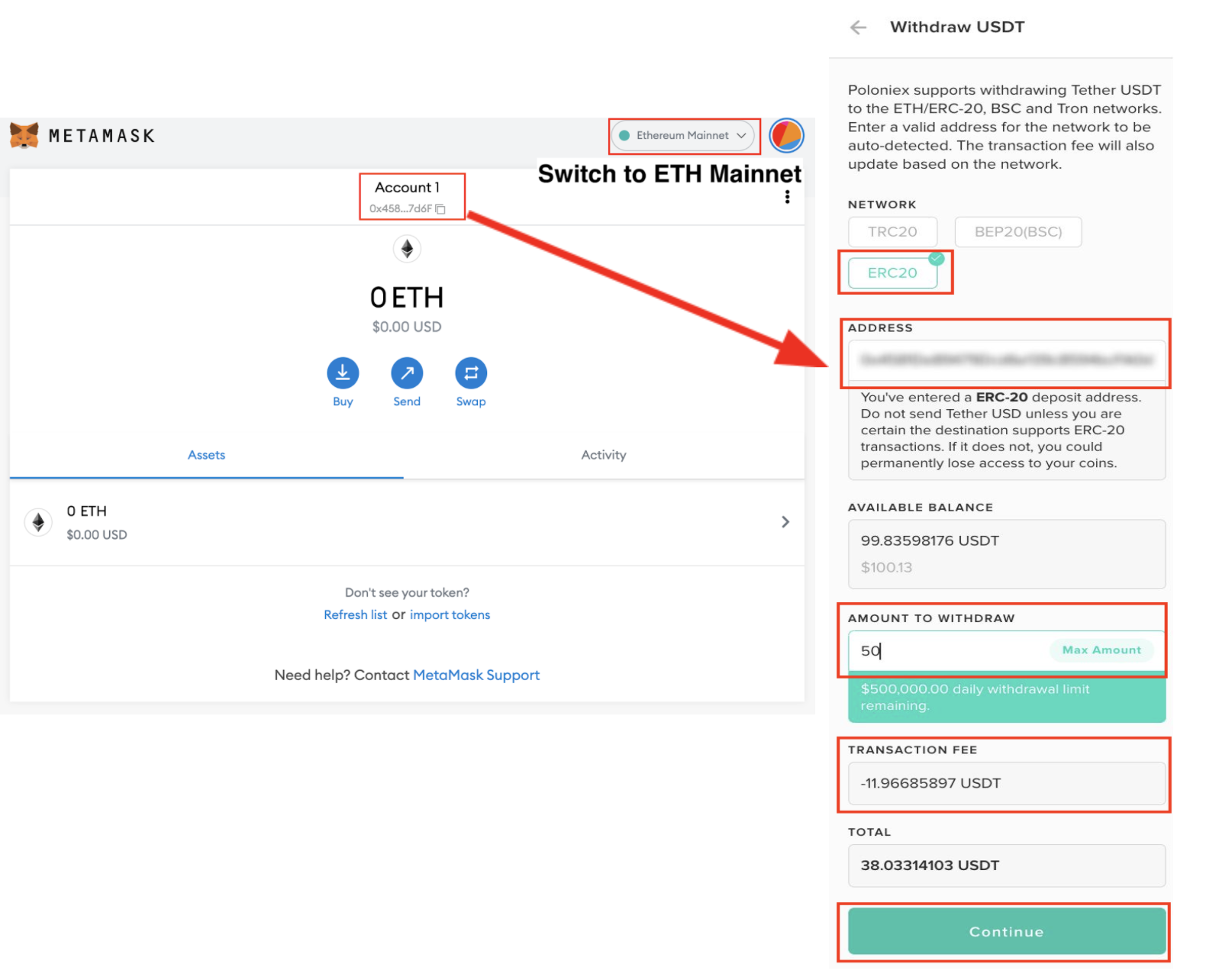Click the withdrawal address input field
The image size is (1206, 980).
pyautogui.click(x=1007, y=360)
